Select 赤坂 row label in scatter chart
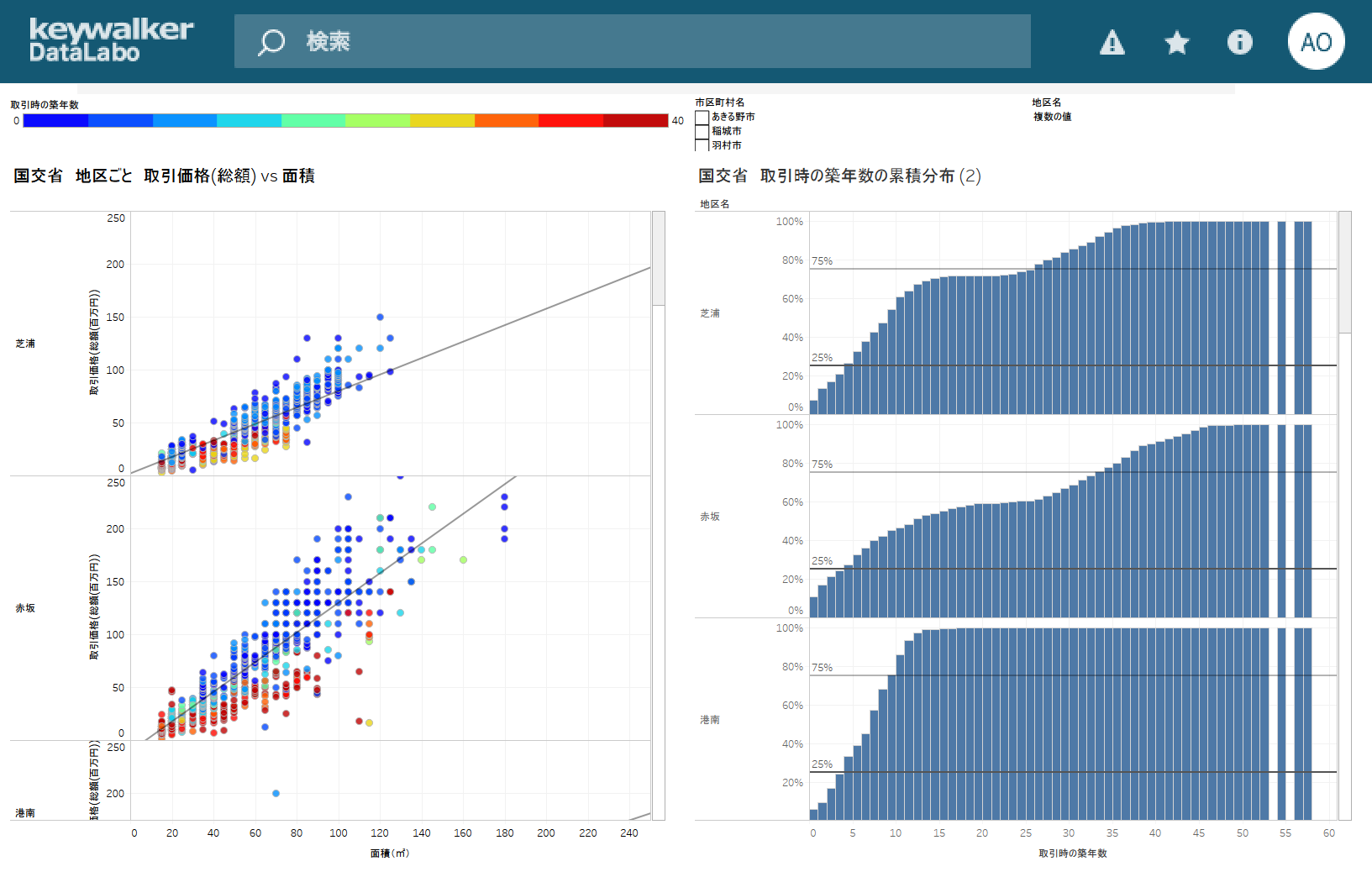The image size is (1372, 877). click(25, 608)
